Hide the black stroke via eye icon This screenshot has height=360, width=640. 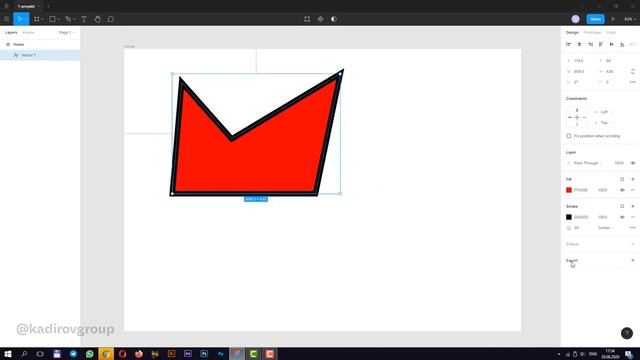click(622, 217)
